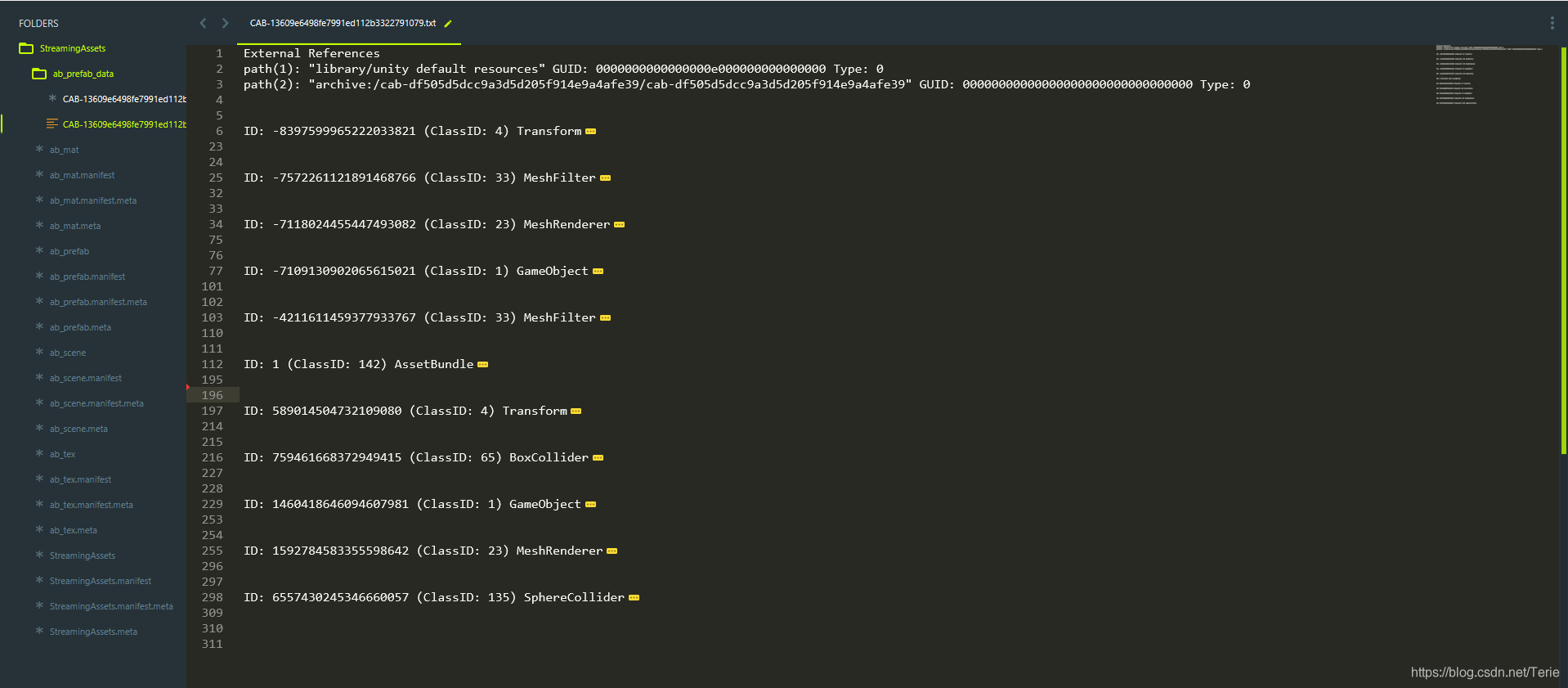Open StreamingAssets.manifest file
The width and height of the screenshot is (1568, 688).
coord(101,581)
